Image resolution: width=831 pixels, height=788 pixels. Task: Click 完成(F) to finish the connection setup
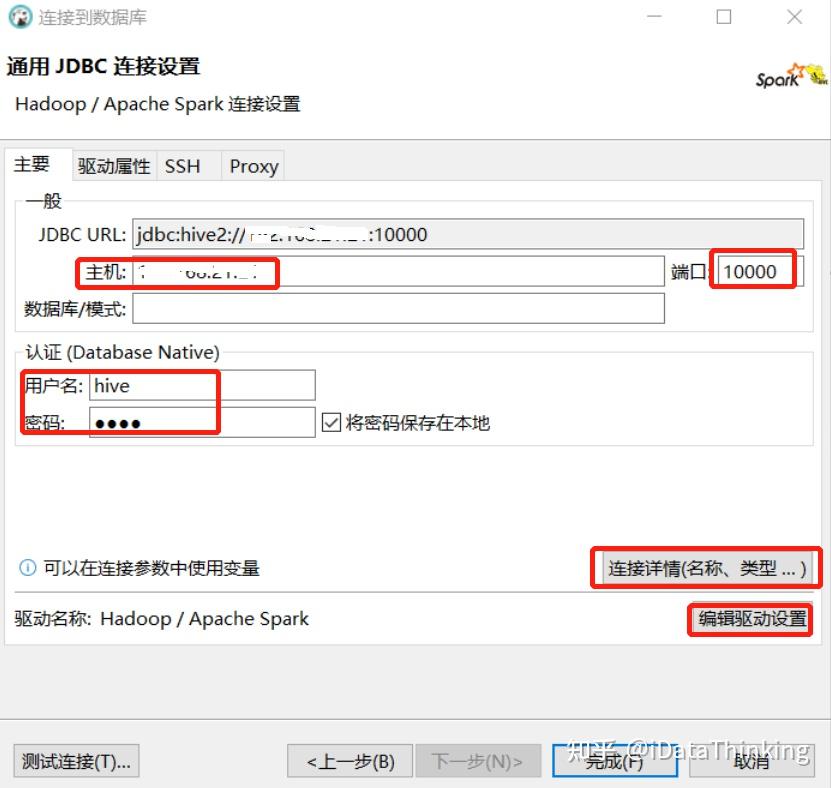coord(613,761)
